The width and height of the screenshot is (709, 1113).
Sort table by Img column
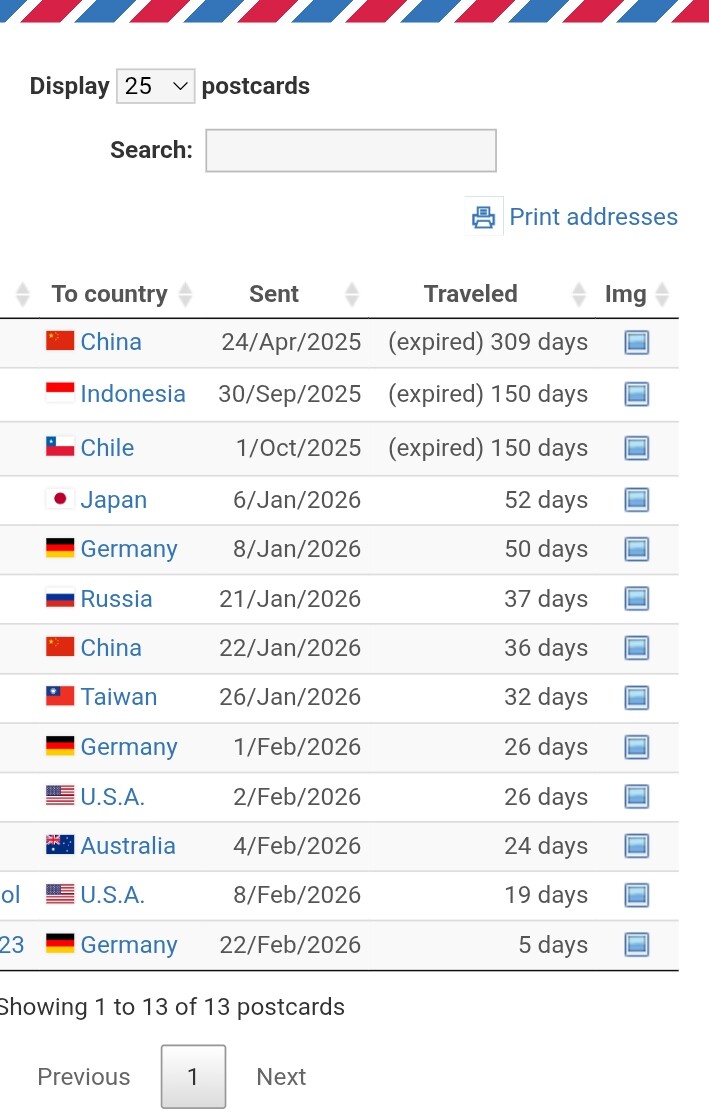[626, 294]
